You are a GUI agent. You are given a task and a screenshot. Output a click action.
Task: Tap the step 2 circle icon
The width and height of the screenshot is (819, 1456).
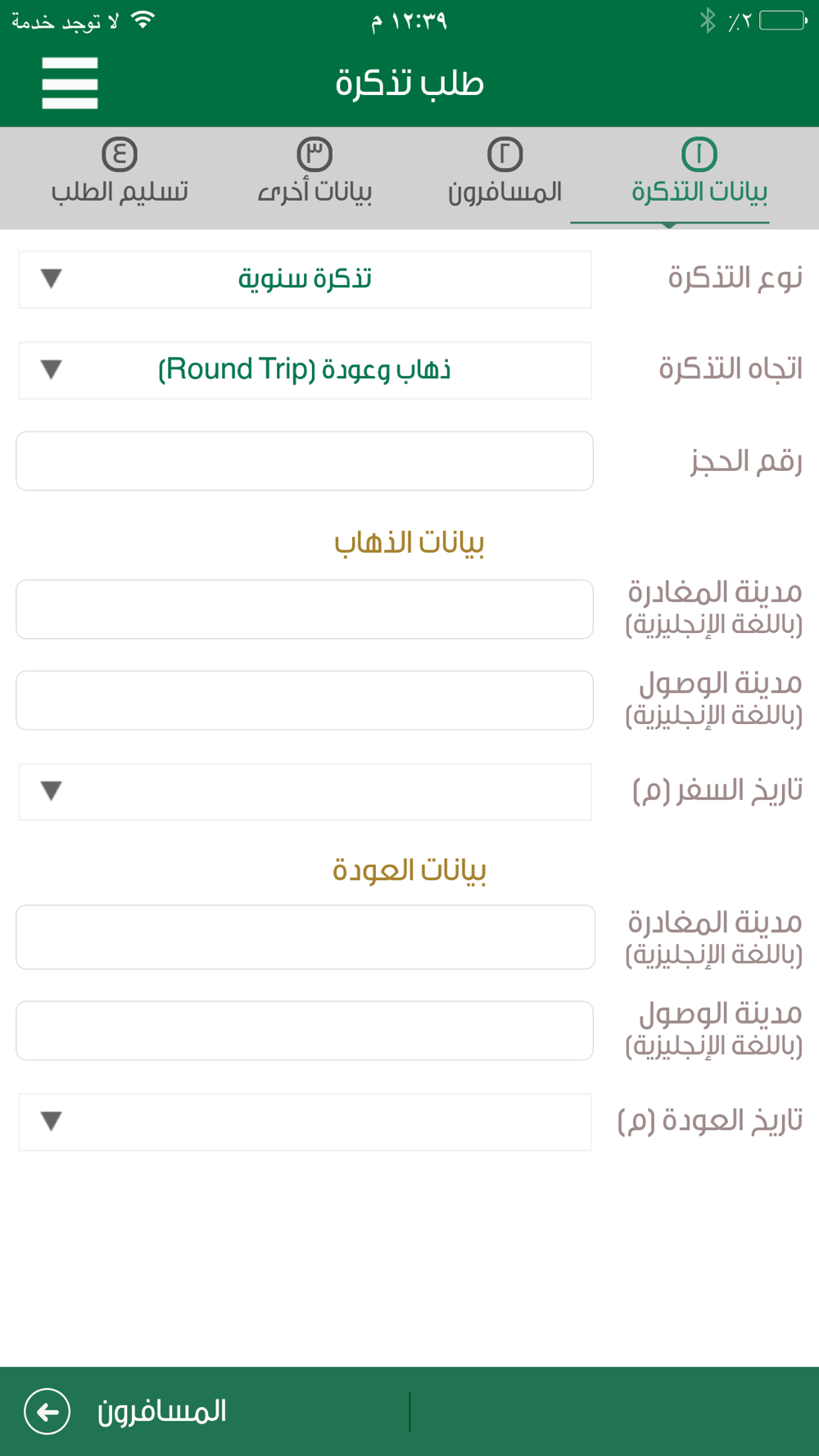505,154
